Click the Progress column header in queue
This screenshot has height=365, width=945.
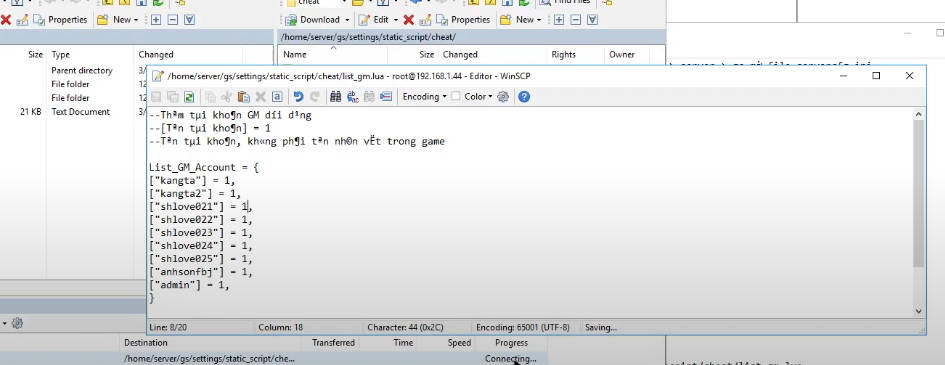tap(511, 343)
